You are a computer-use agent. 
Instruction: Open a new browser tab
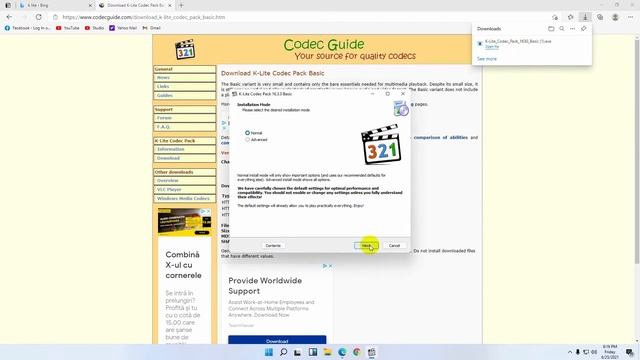181,5
